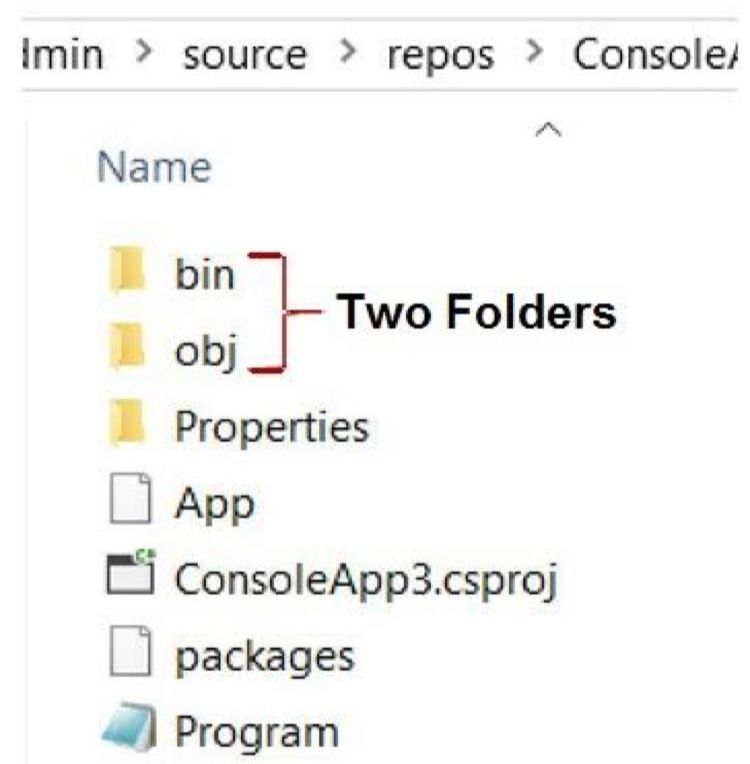
Task: Click the ConsoleApp3.csproj project icon
Action: point(130,573)
